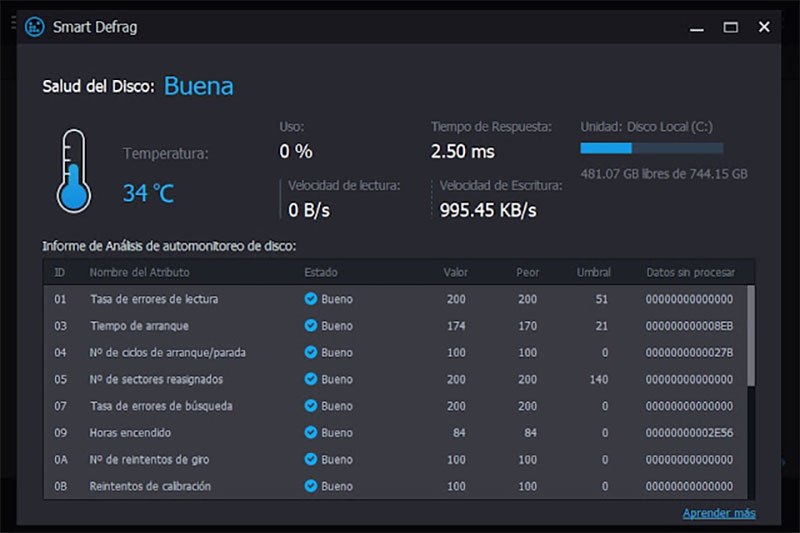Click the checkmark icon in row 04
This screenshot has width=800, height=533.
(311, 352)
